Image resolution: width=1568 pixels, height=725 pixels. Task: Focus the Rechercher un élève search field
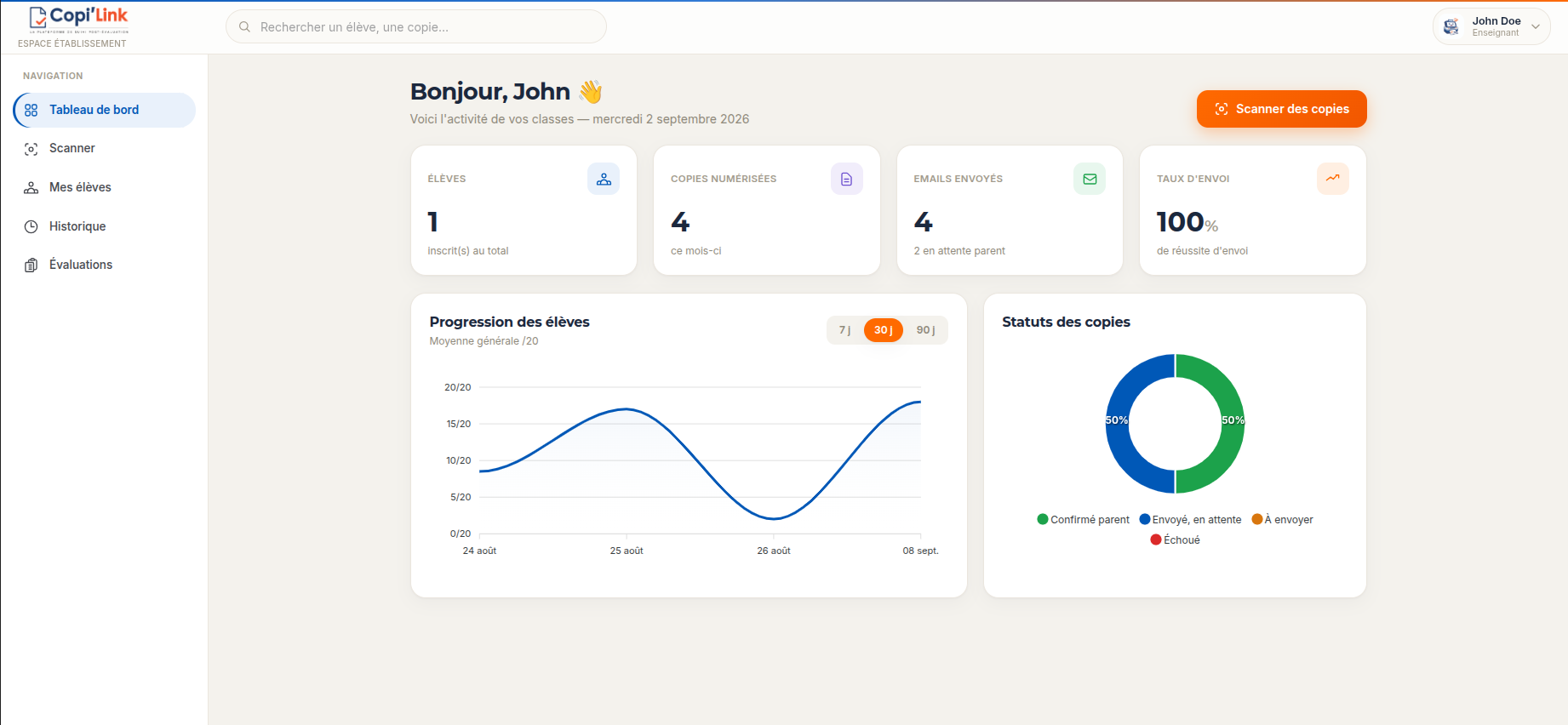(416, 27)
